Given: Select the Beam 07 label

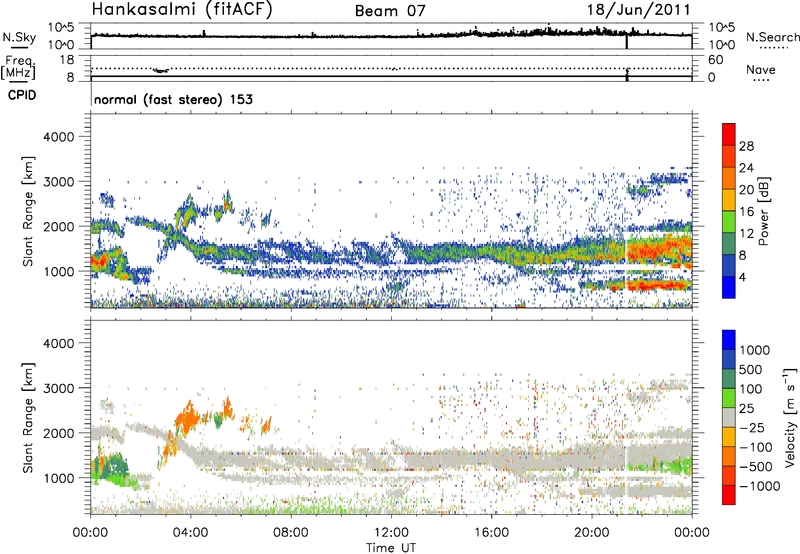Looking at the screenshot, I should coord(390,11).
